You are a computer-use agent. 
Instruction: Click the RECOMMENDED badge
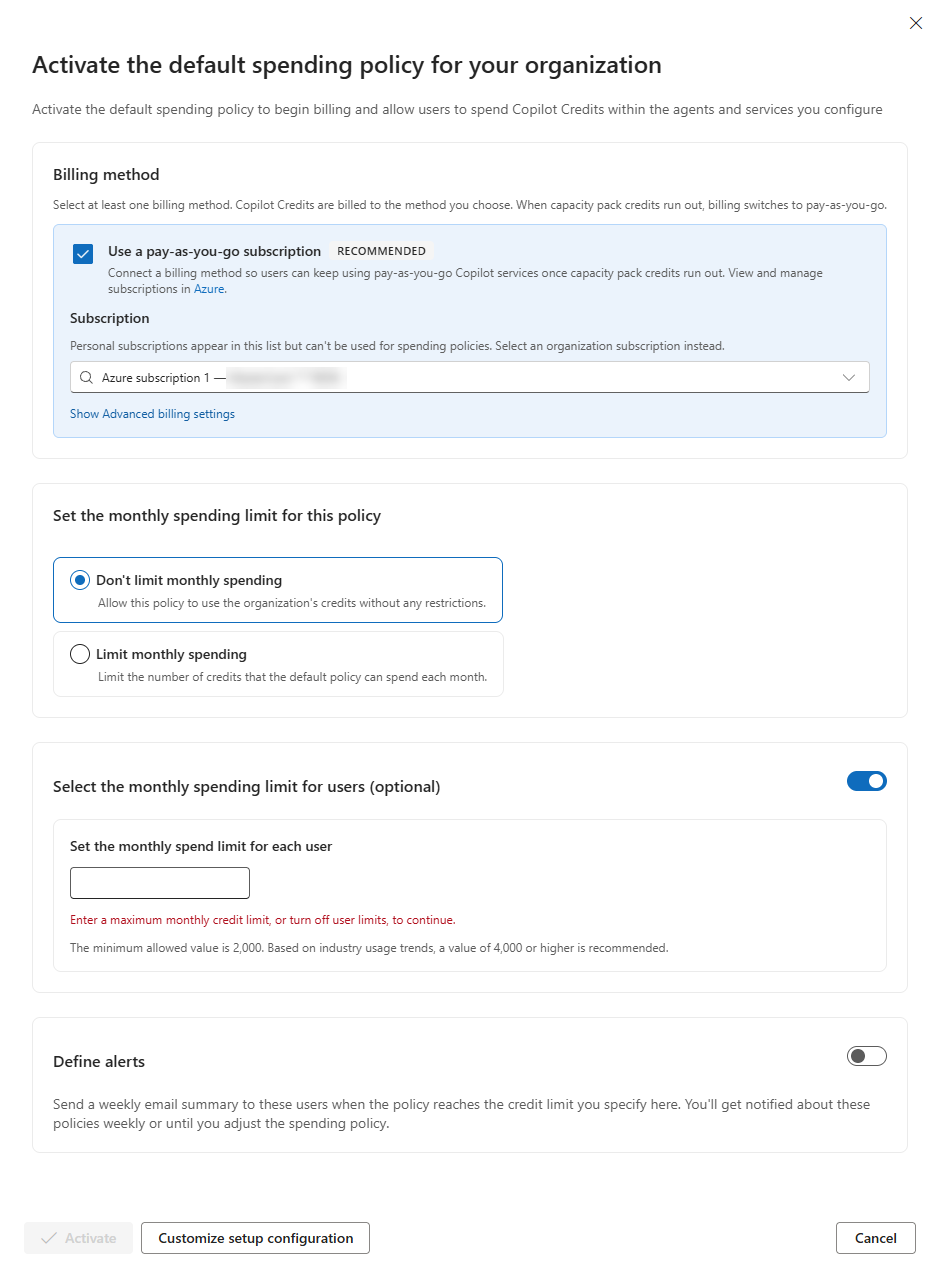[x=381, y=251]
